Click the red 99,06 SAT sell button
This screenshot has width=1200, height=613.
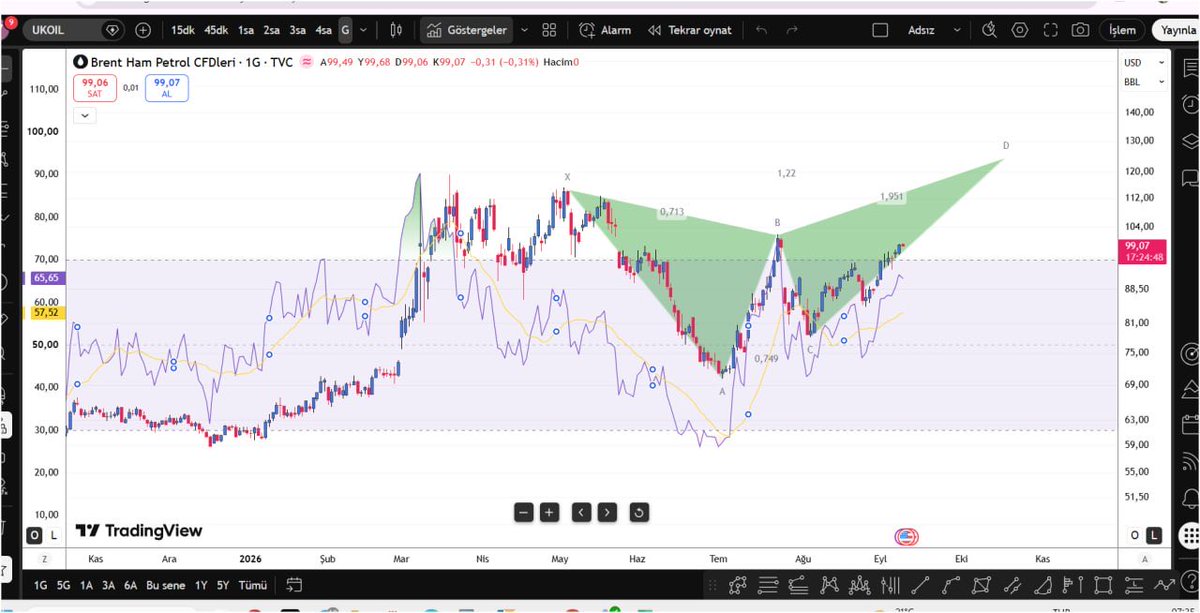coord(94,88)
